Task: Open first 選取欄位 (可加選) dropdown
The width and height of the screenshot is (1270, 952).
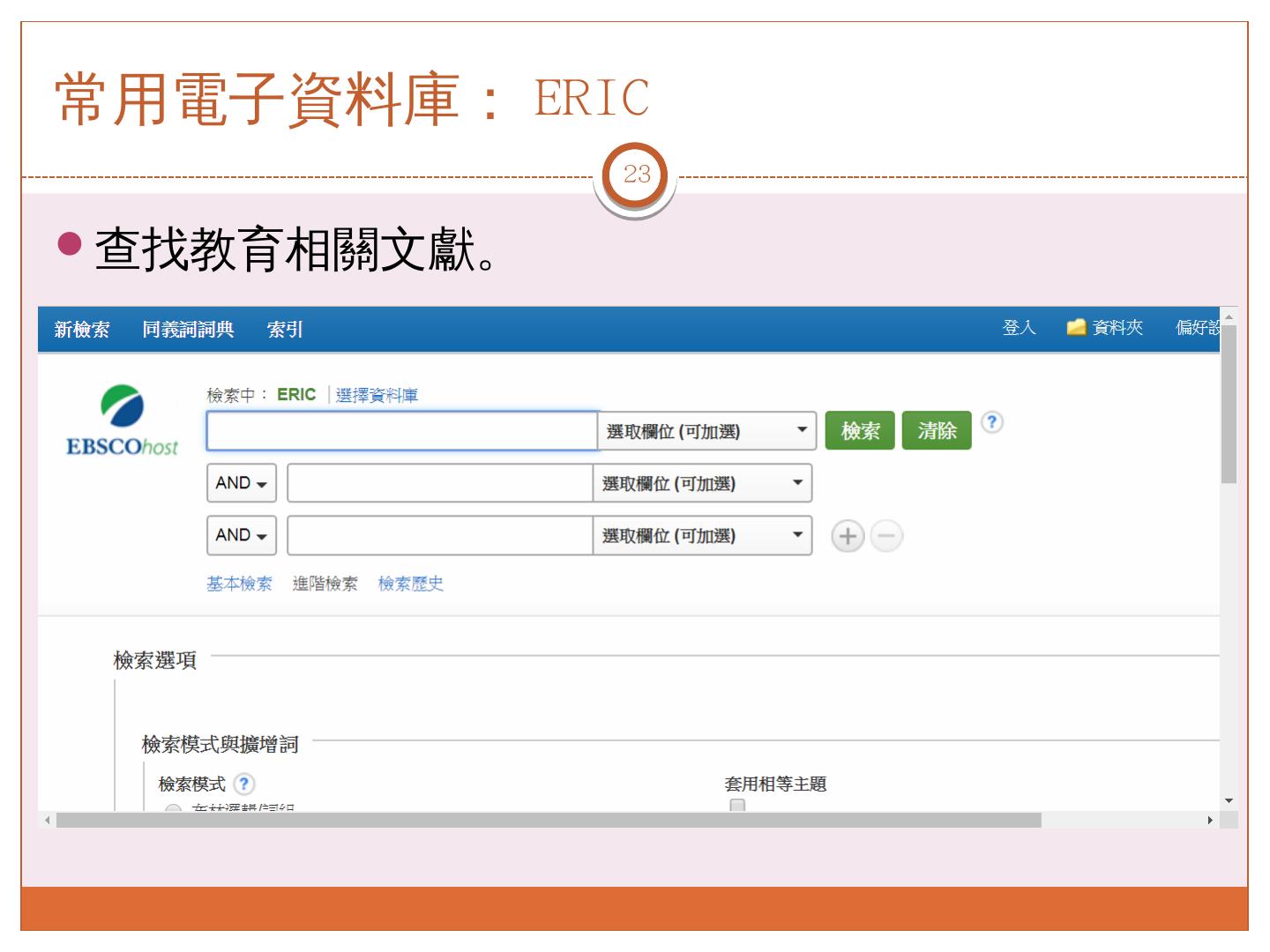Action: [706, 431]
